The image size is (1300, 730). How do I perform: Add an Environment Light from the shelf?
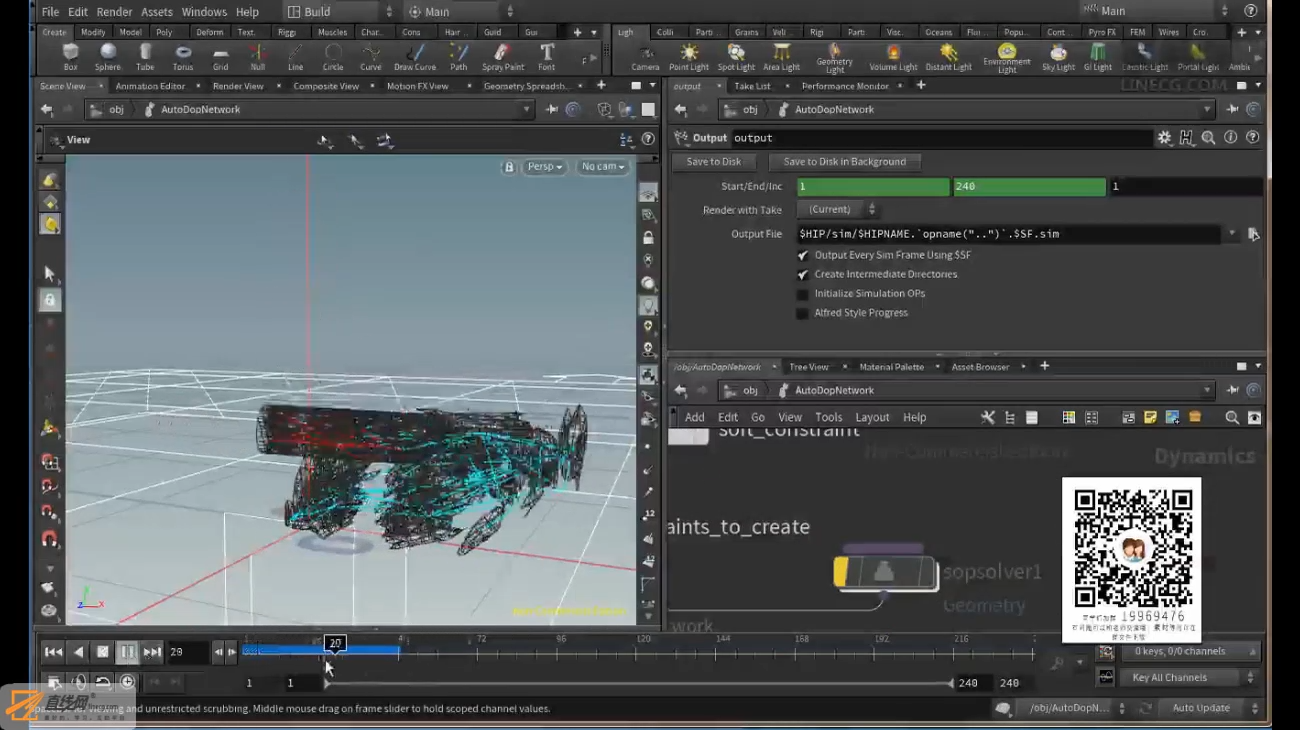(x=1007, y=58)
